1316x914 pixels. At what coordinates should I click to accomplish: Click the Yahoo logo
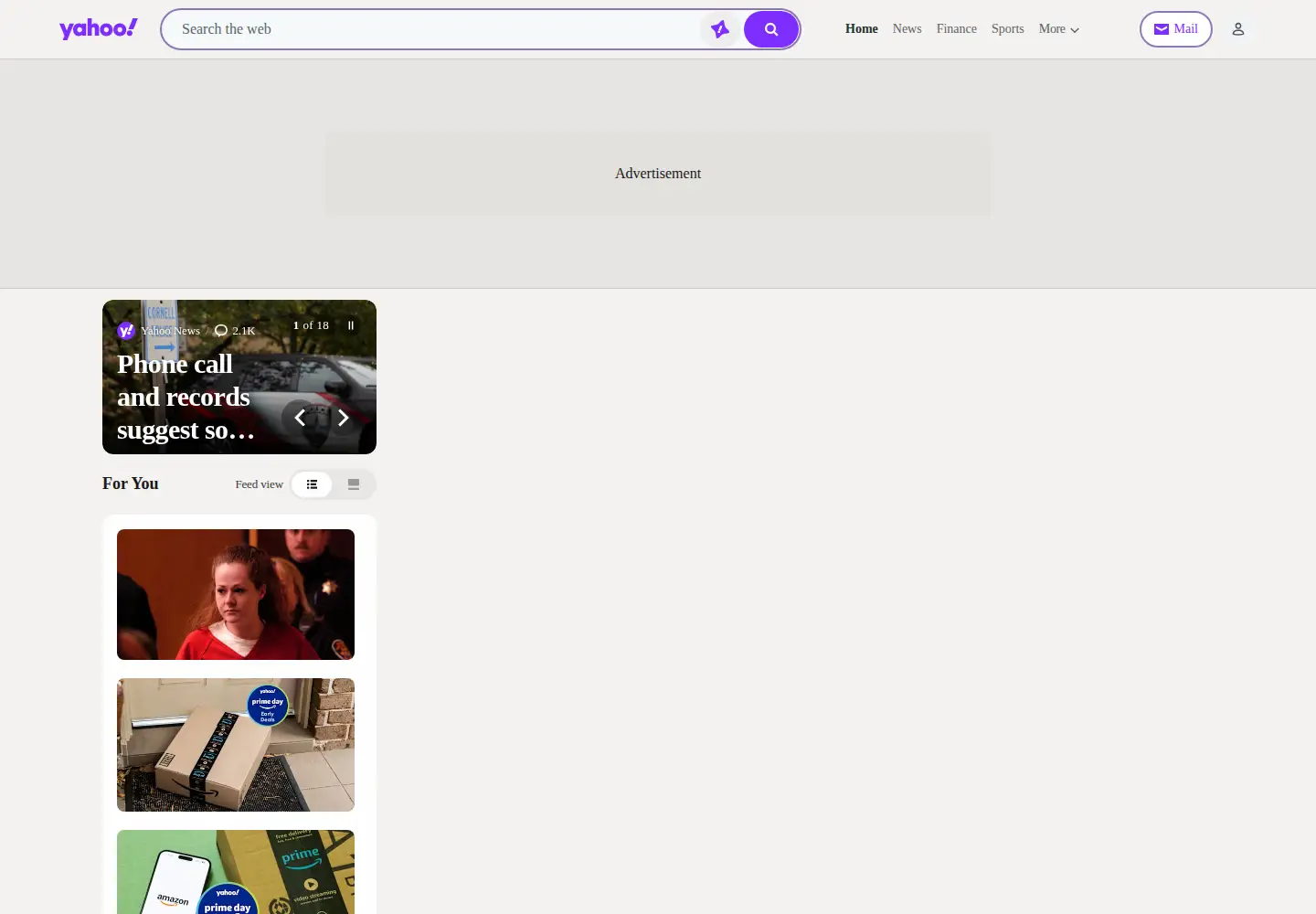99,28
